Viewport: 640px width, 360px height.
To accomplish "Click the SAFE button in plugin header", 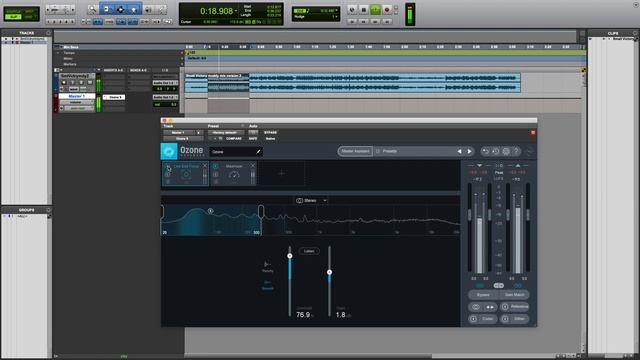I will (x=253, y=139).
